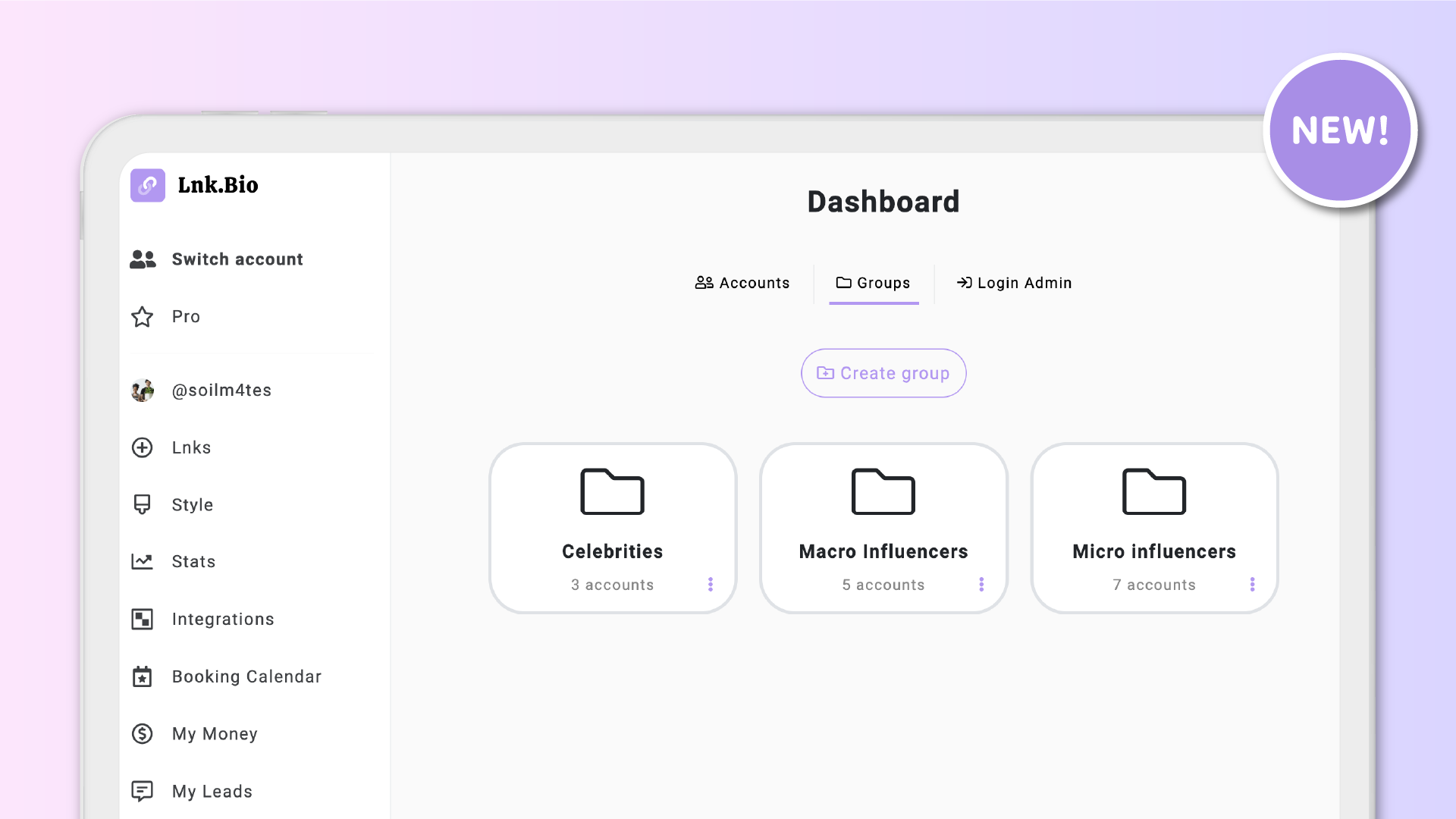Click the Dashboard heading
Image resolution: width=1456 pixels, height=819 pixels.
(883, 202)
